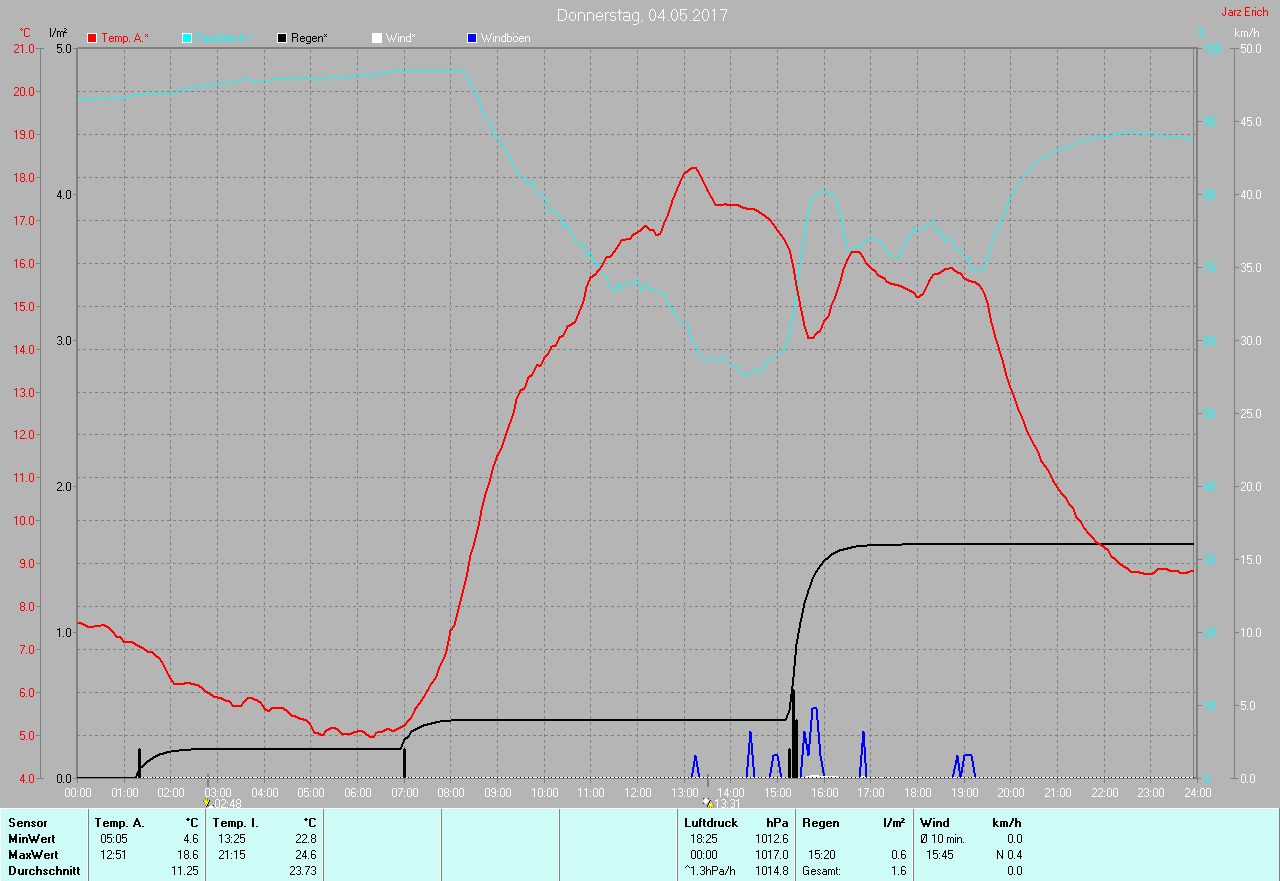
Task: Click the 05:05 minimum temperature time
Action: click(x=114, y=839)
